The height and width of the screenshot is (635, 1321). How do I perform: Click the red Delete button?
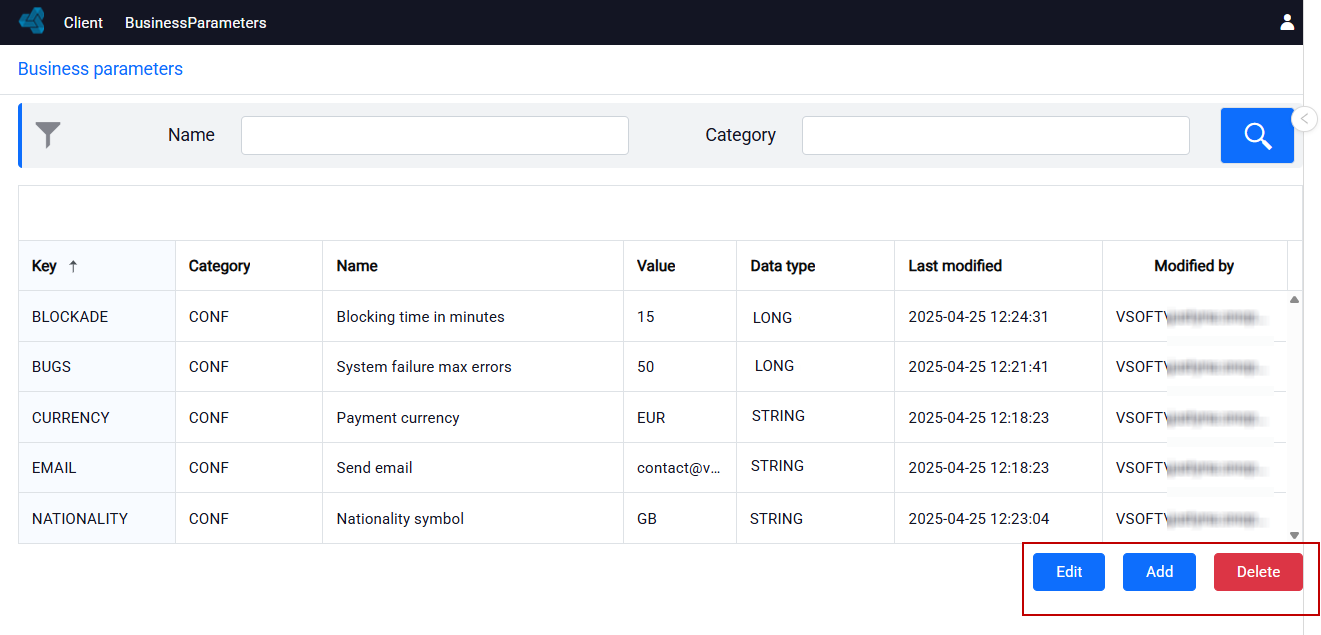(1258, 572)
